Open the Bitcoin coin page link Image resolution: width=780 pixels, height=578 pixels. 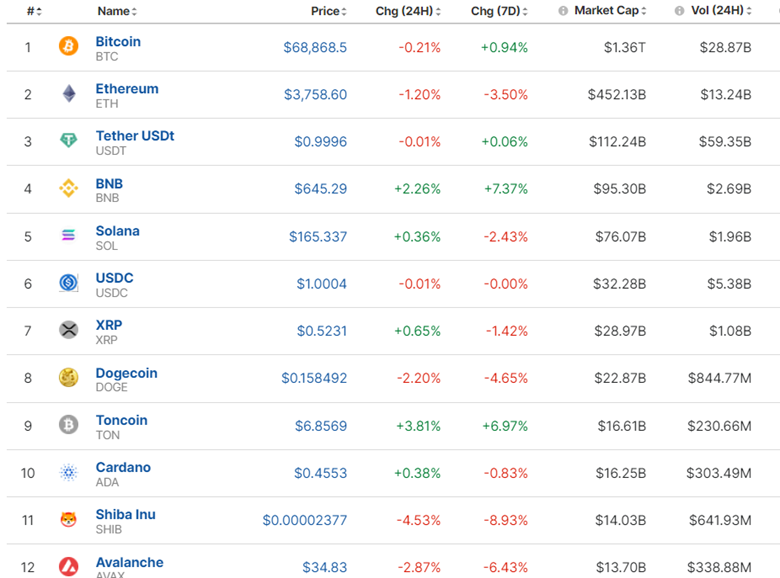(x=118, y=41)
